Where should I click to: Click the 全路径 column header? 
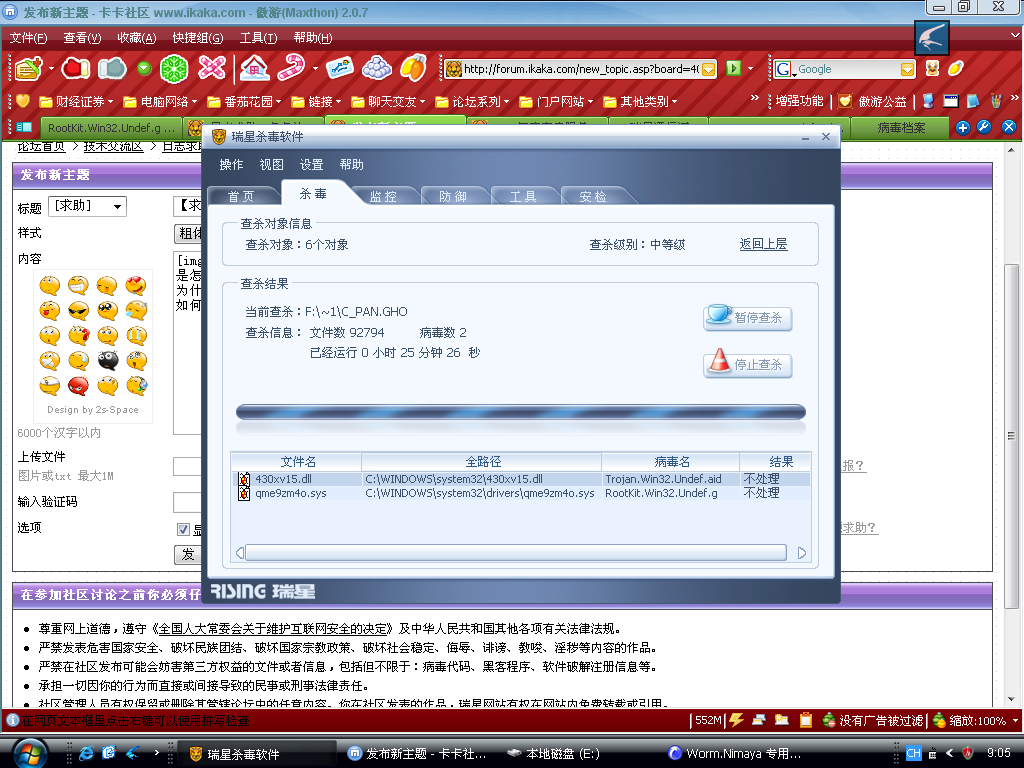click(x=482, y=462)
